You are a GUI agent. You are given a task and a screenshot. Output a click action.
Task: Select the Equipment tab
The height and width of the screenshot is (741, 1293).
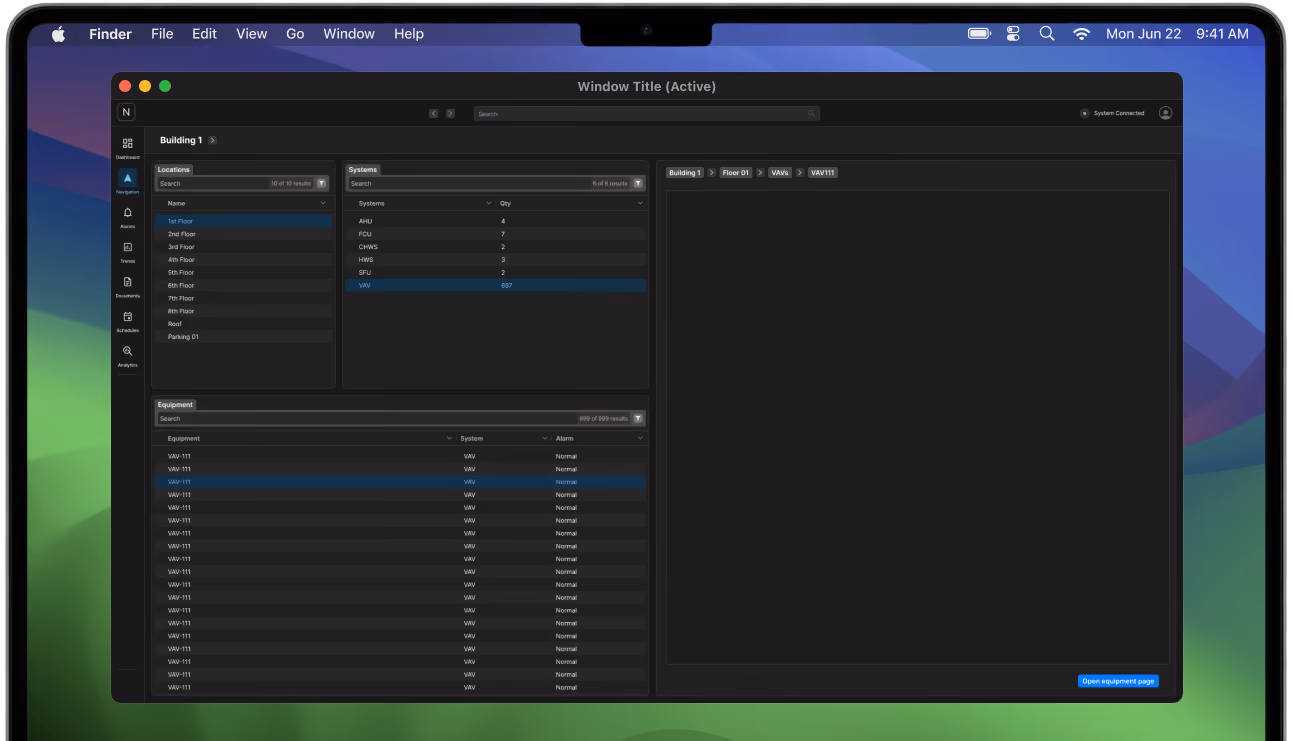click(x=175, y=405)
